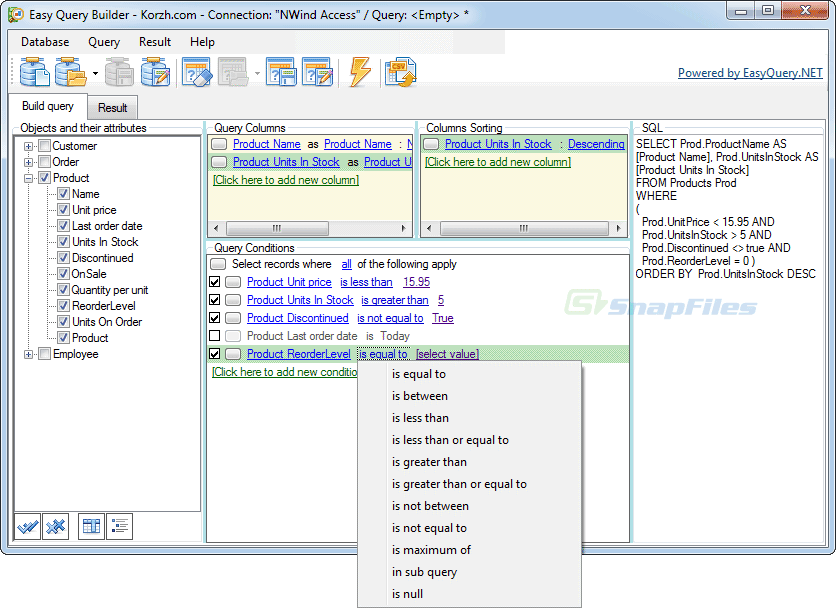Image resolution: width=836 pixels, height=608 pixels.
Task: Expand the Employee tree node
Action: tap(28, 354)
